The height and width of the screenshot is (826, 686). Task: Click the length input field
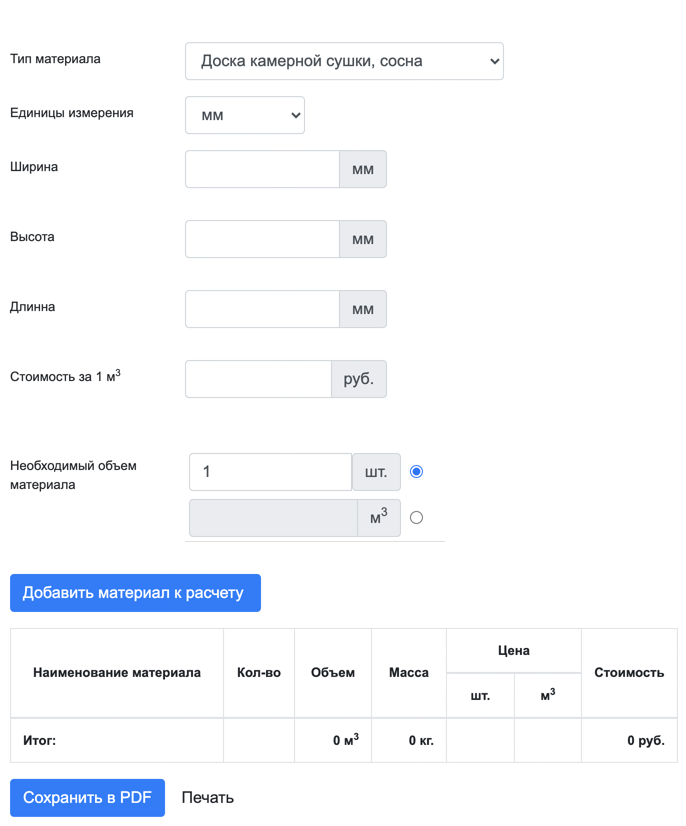(x=263, y=309)
